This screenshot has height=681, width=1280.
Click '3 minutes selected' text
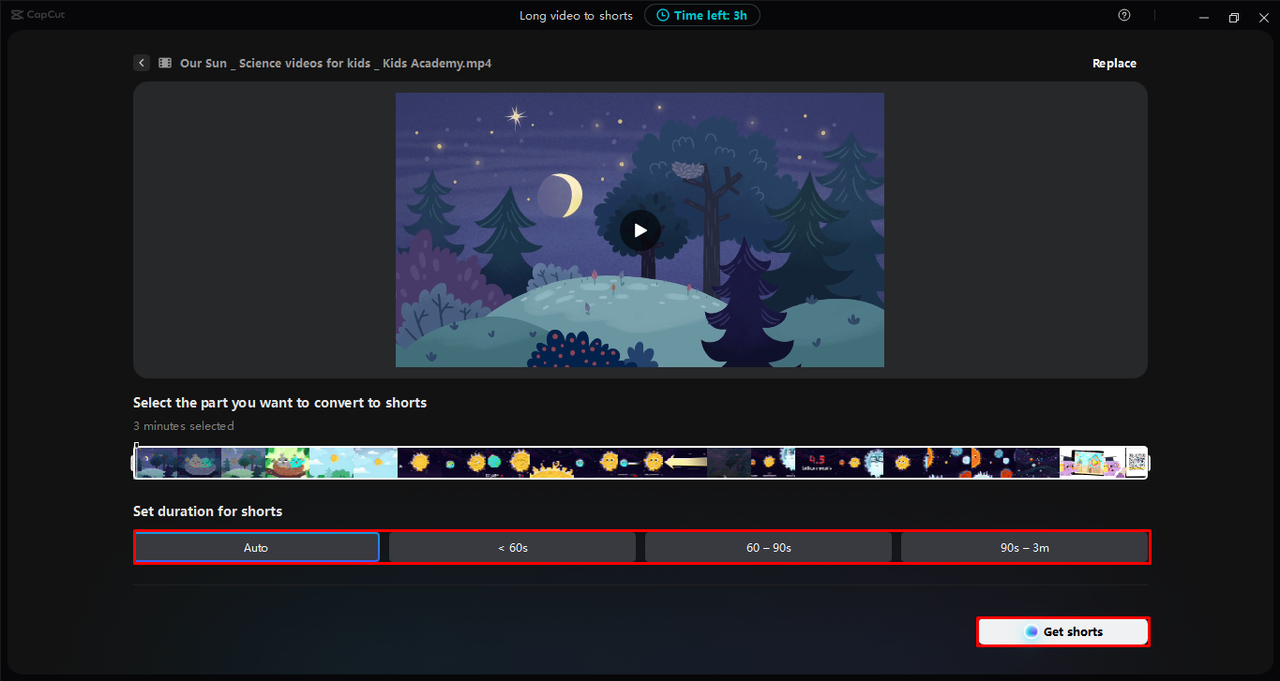pyautogui.click(x=183, y=426)
